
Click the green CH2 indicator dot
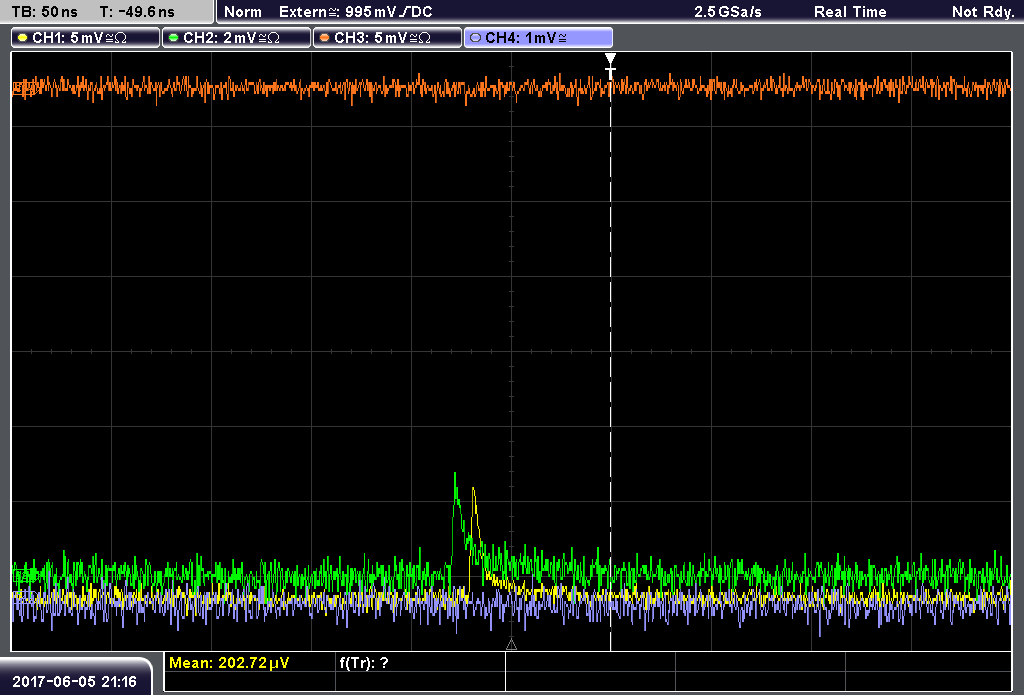click(174, 38)
